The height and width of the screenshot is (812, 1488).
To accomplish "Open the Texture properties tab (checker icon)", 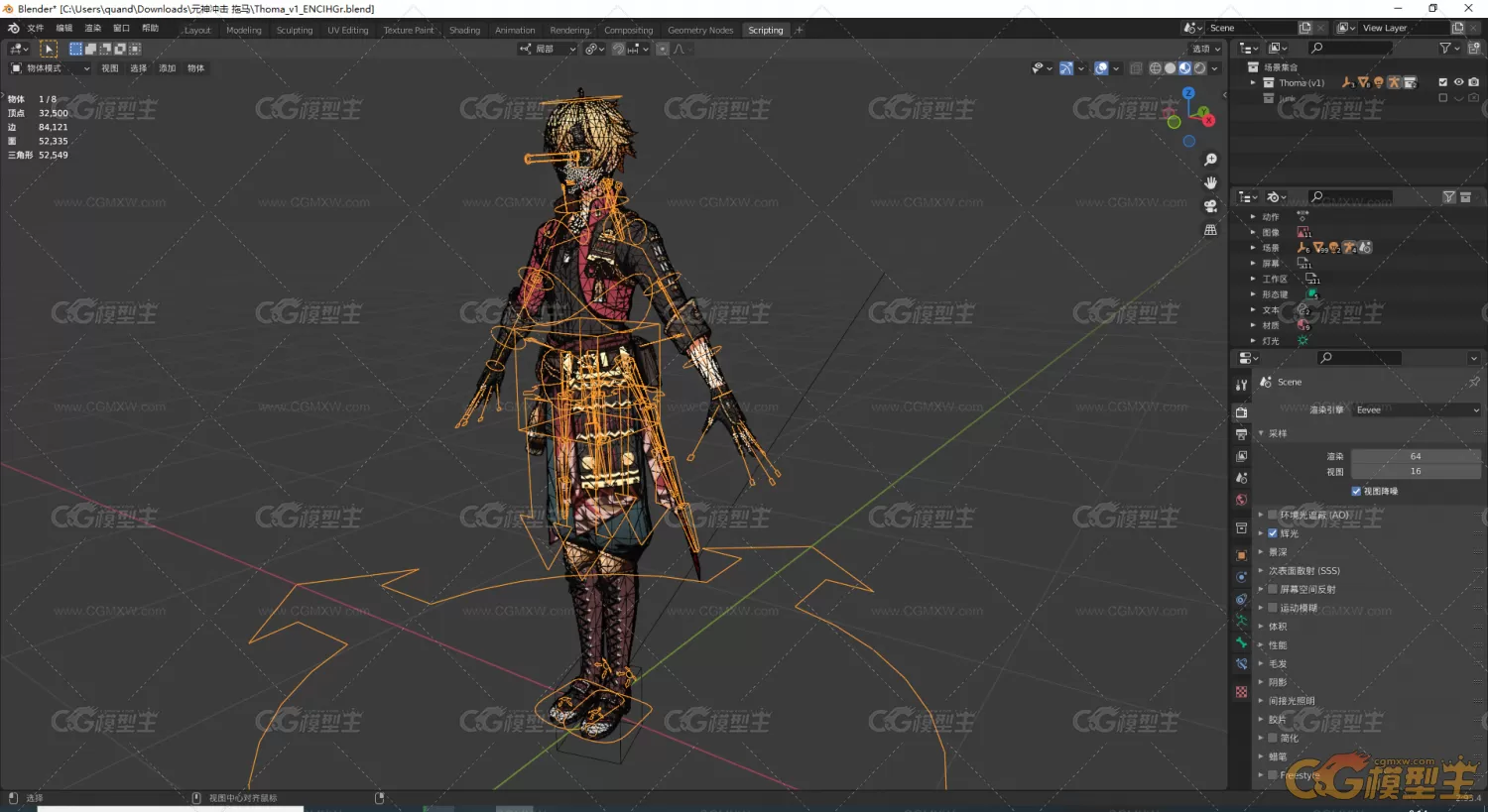I will click(x=1241, y=692).
